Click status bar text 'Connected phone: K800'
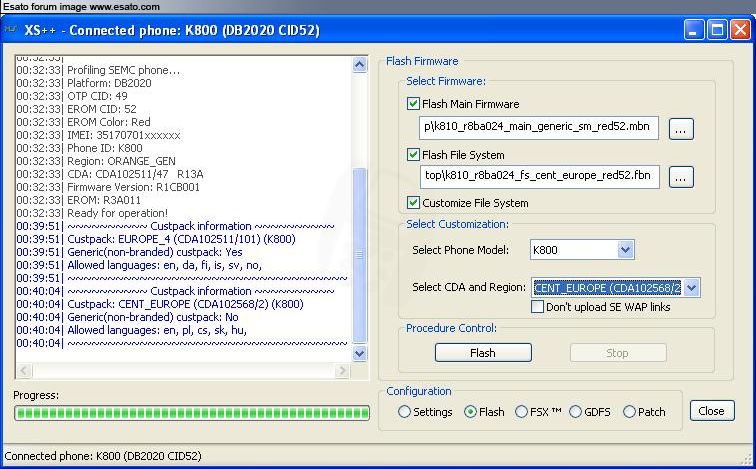This screenshot has height=469, width=756. [x=103, y=456]
